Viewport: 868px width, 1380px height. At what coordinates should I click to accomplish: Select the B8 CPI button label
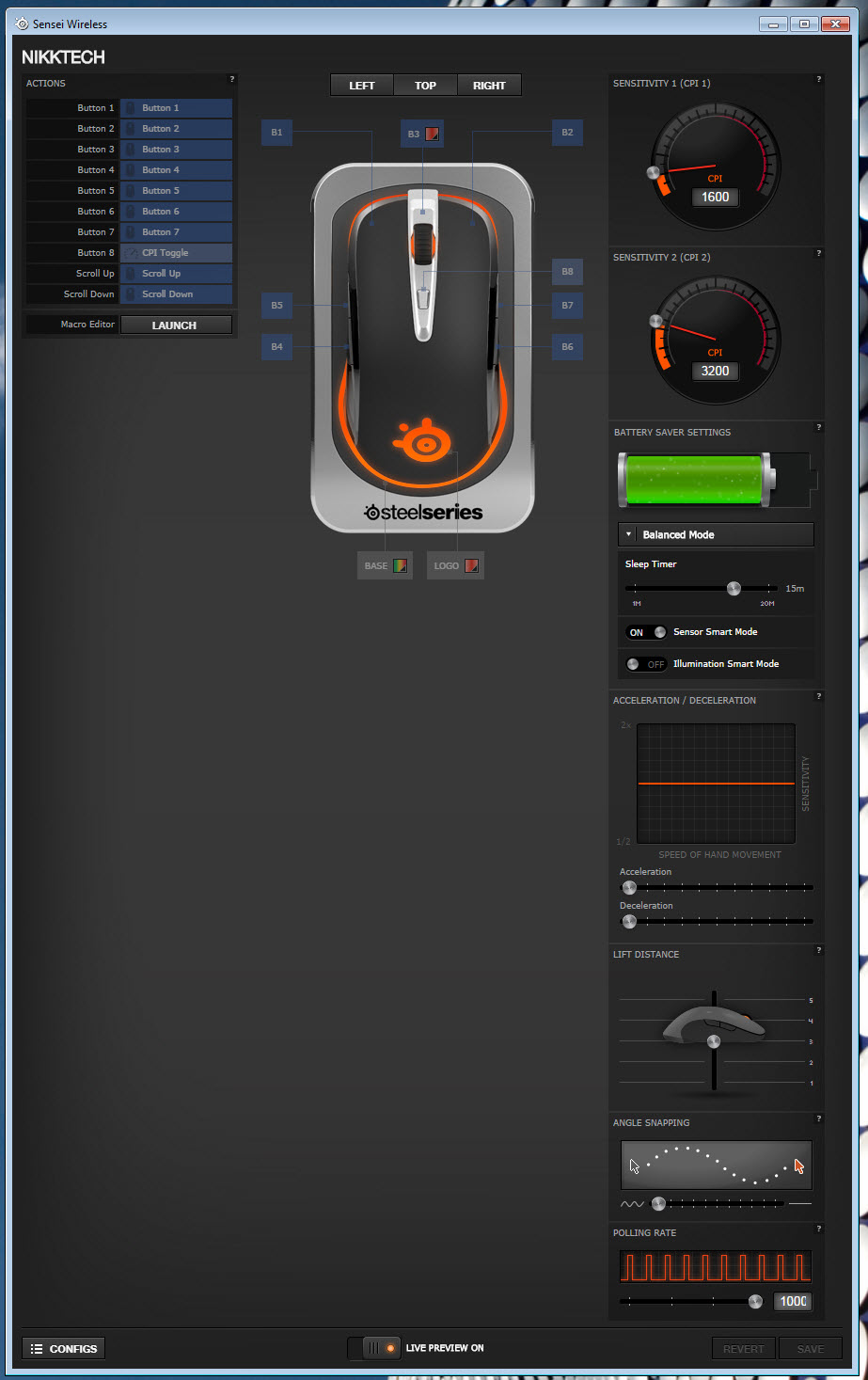tap(567, 272)
